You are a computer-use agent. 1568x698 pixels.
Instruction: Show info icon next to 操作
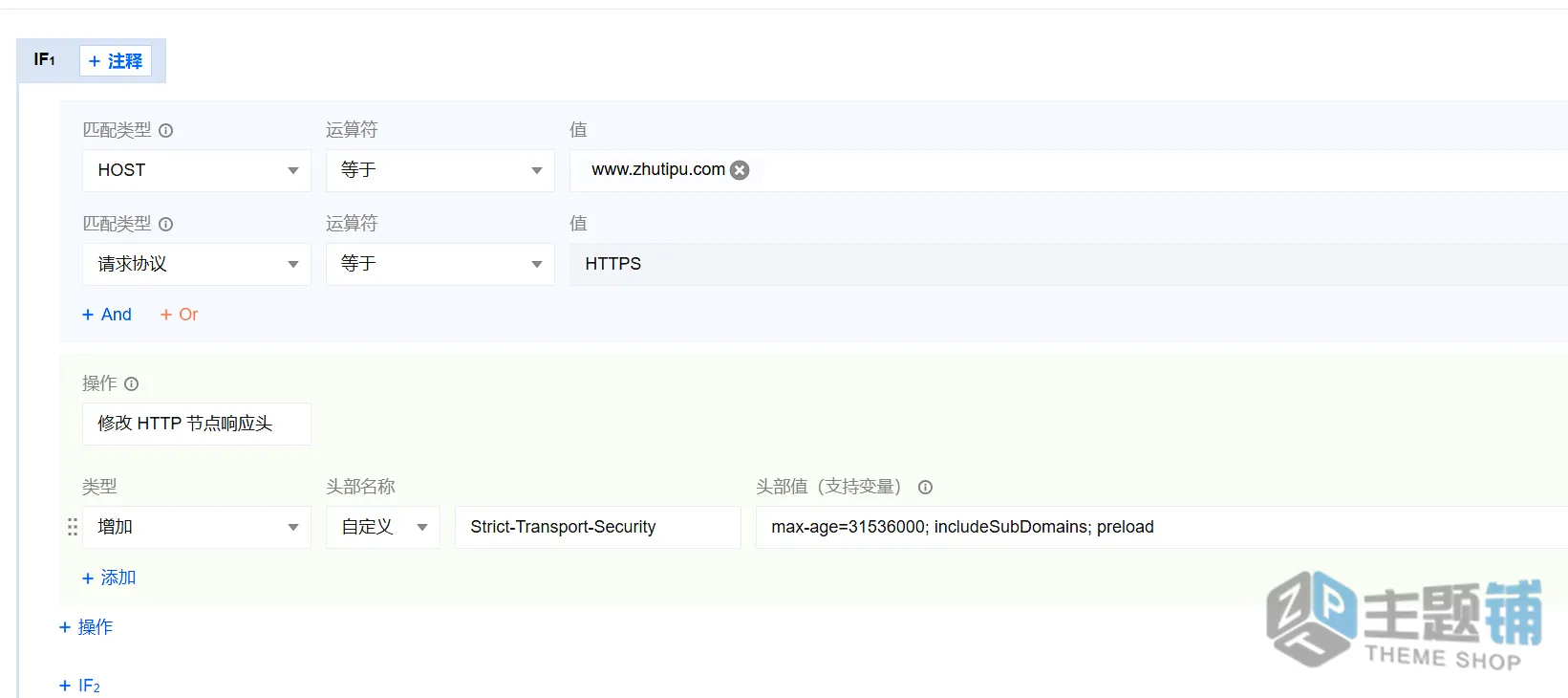tap(132, 383)
